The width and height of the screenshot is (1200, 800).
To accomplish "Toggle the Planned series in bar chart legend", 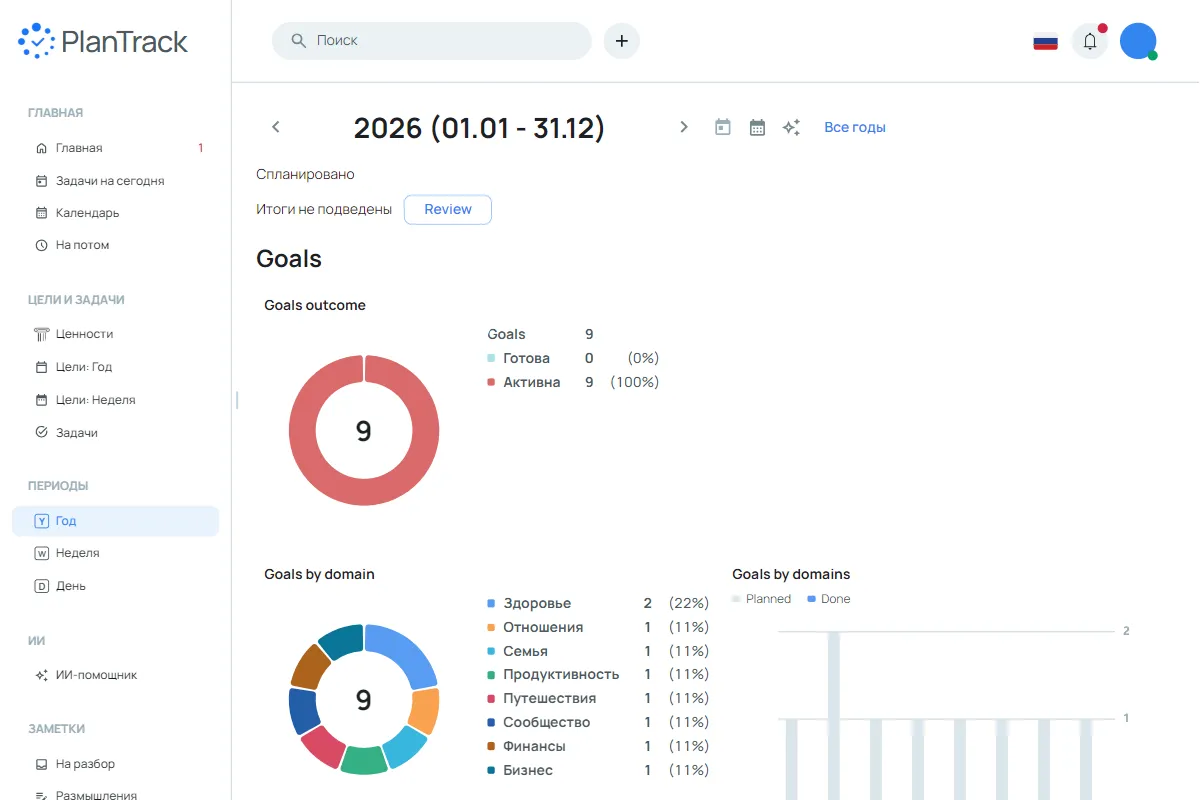I will click(x=762, y=599).
